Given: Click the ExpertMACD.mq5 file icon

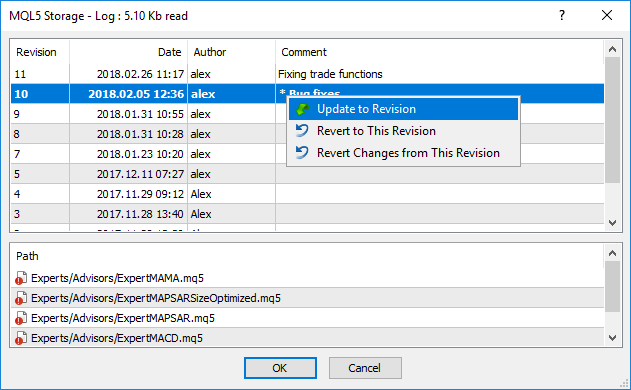Looking at the screenshot, I should [21, 338].
